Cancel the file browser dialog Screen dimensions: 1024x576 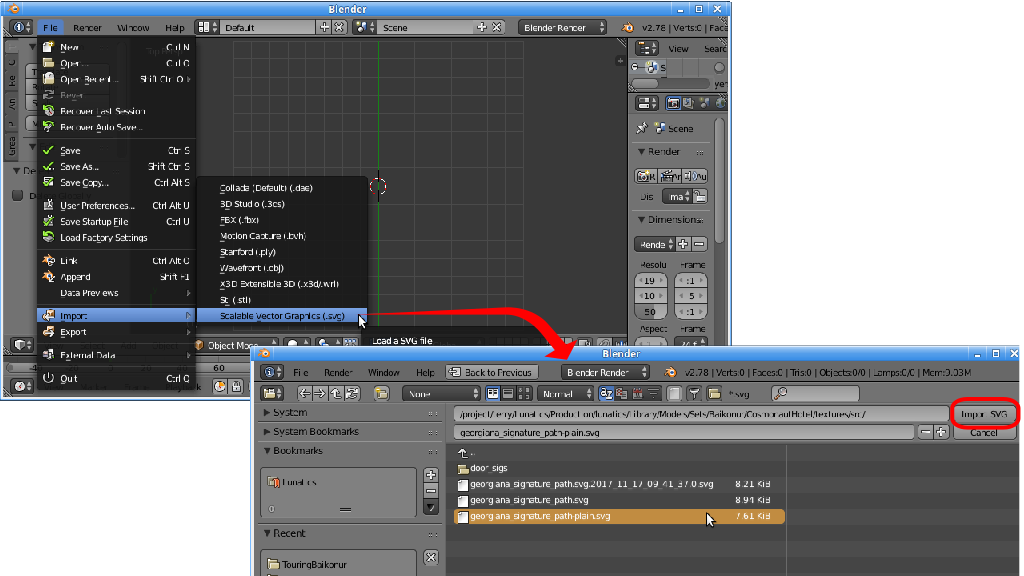[x=984, y=432]
